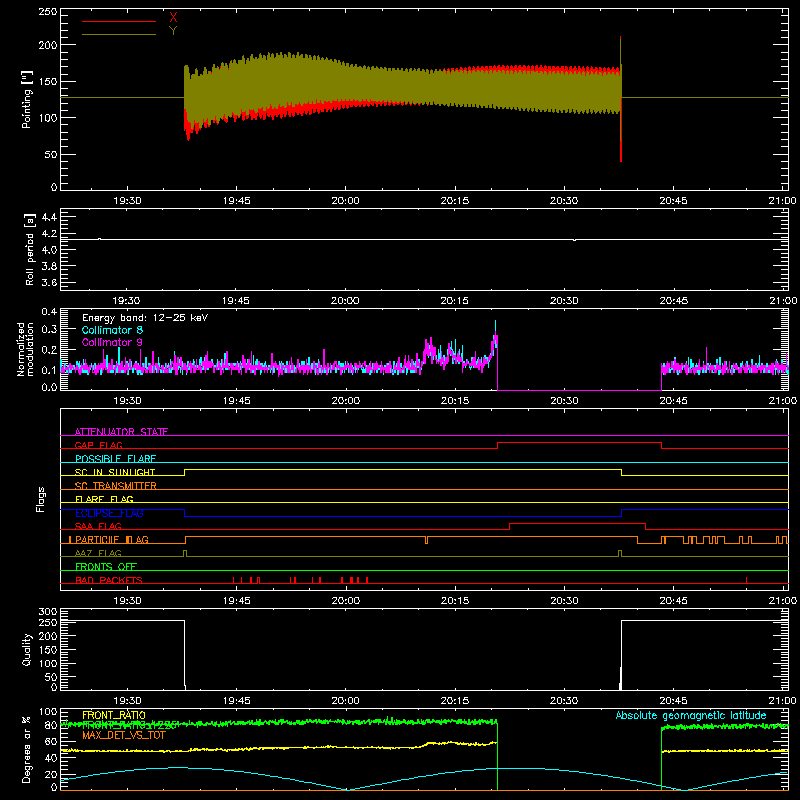Viewport: 800px width, 800px height.
Task: Select the SC_IN_SUNLIGHT flag label
Action: pyautogui.click(x=115, y=472)
